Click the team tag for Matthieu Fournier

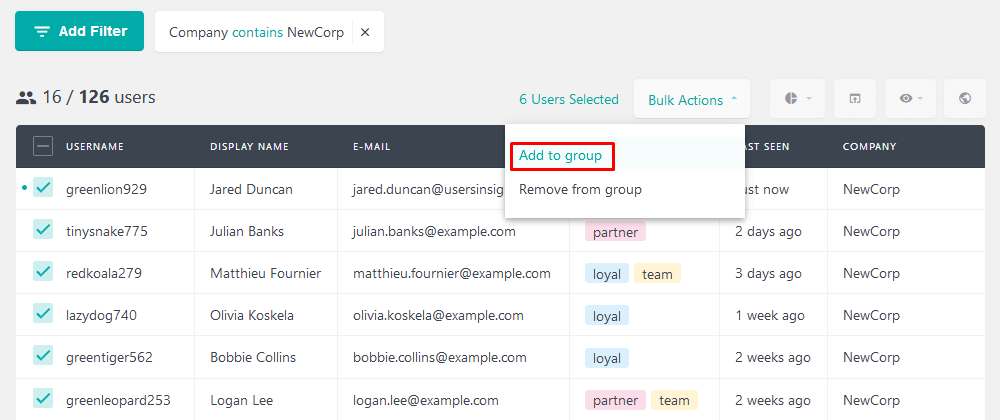(657, 274)
